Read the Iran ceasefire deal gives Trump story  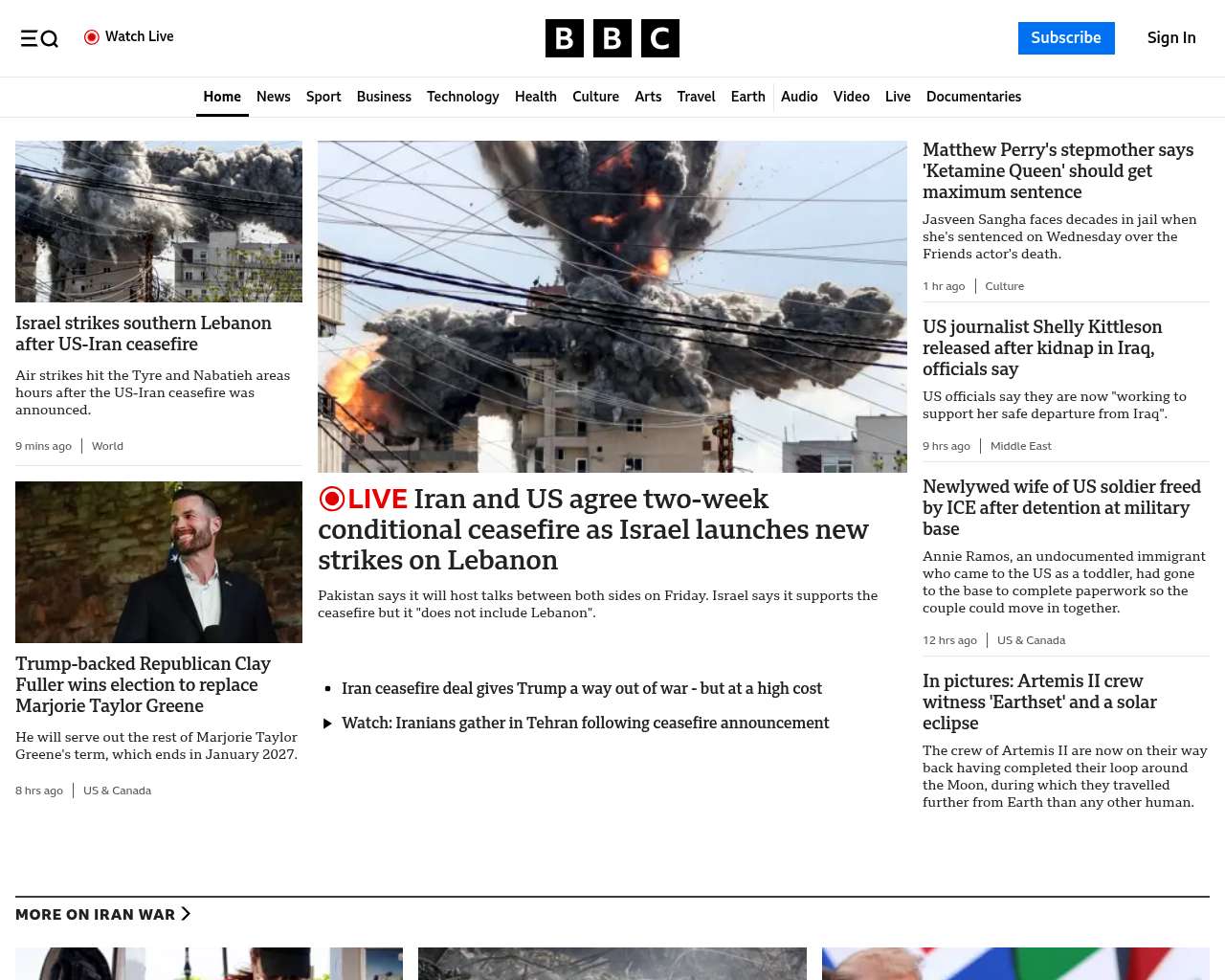[x=581, y=688]
